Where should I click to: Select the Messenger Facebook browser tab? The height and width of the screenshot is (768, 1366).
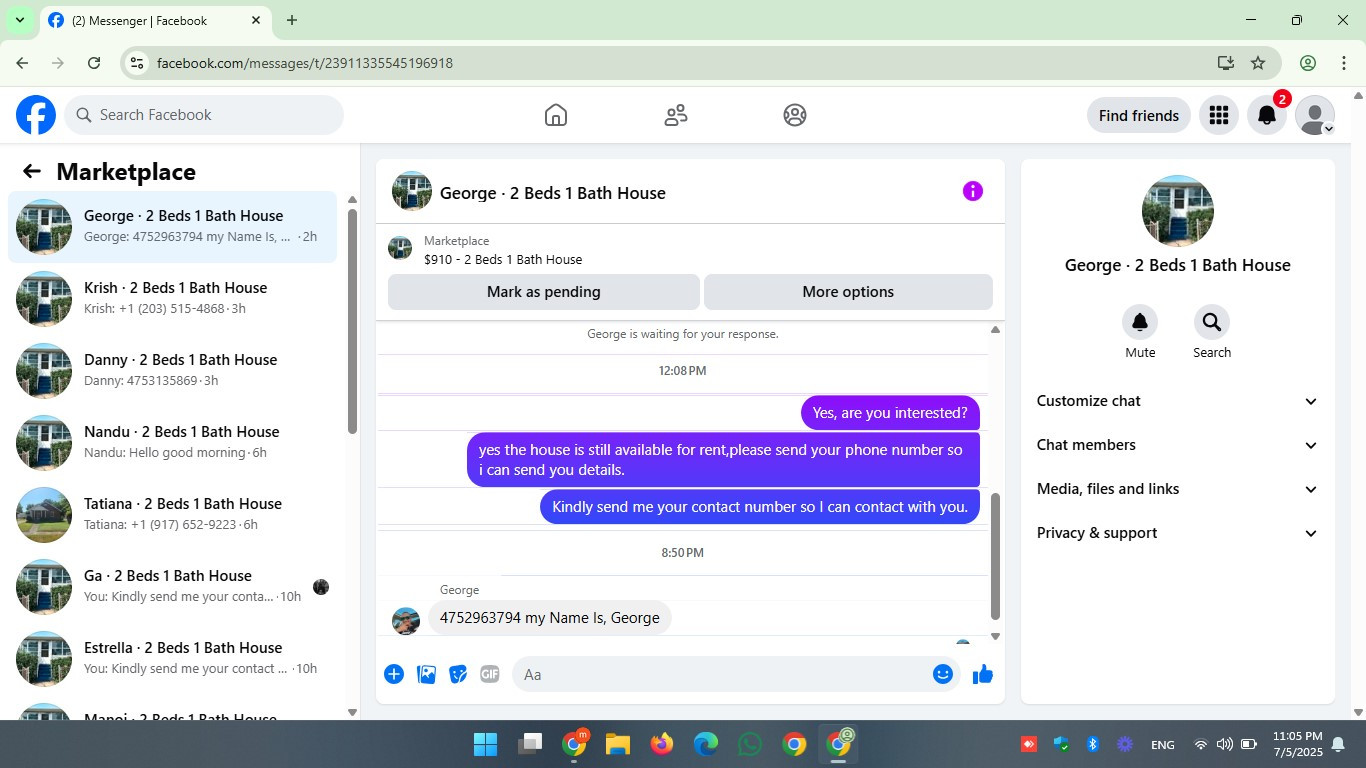pos(156,20)
